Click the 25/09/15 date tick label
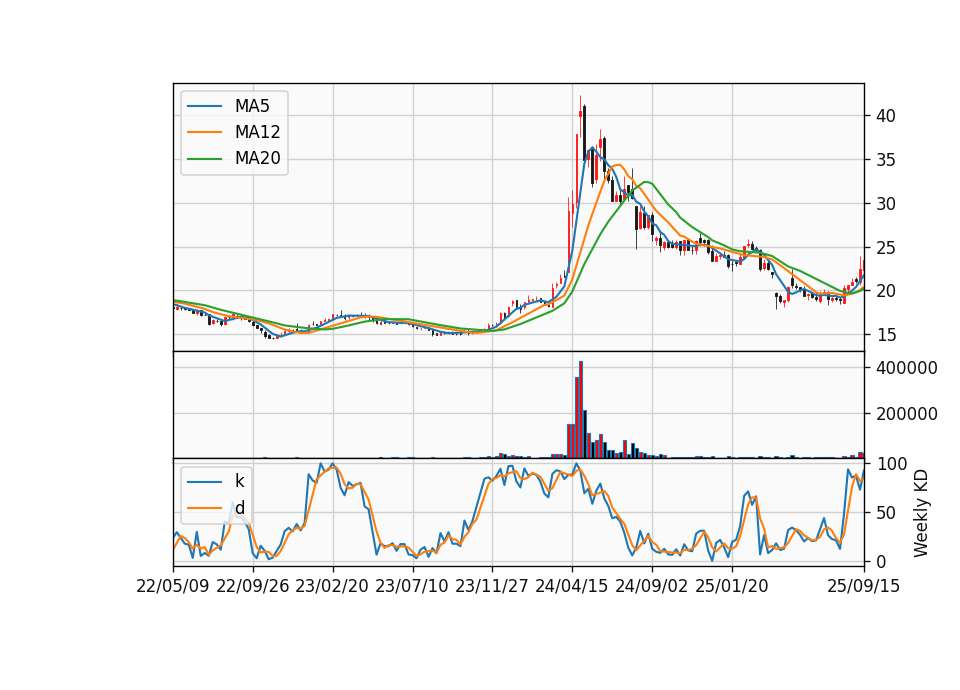Screen dimensions: 960x690 click(x=864, y=586)
